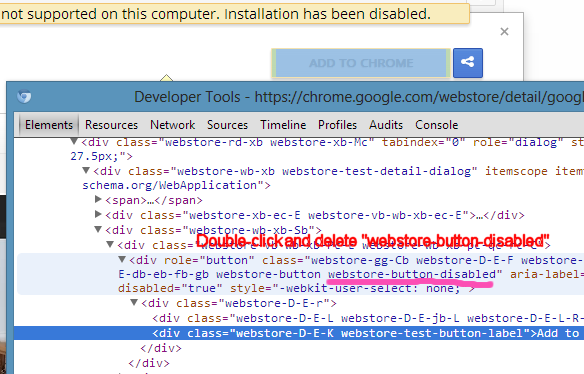Collapse the webstore-rd-xb dialog div node
This screenshot has height=374, width=584.
pos(74,141)
